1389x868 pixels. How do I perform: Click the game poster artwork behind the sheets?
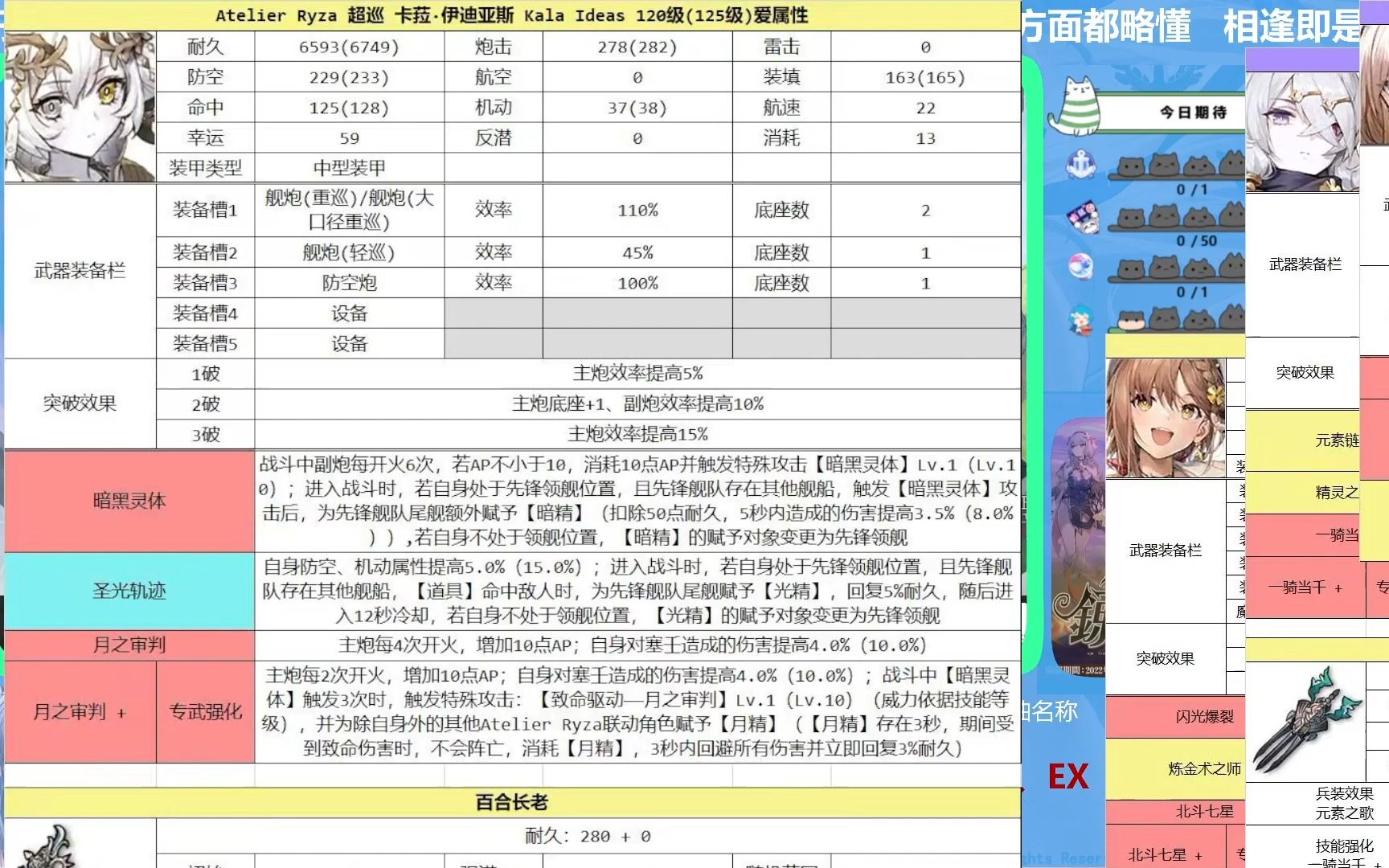pos(1078,547)
